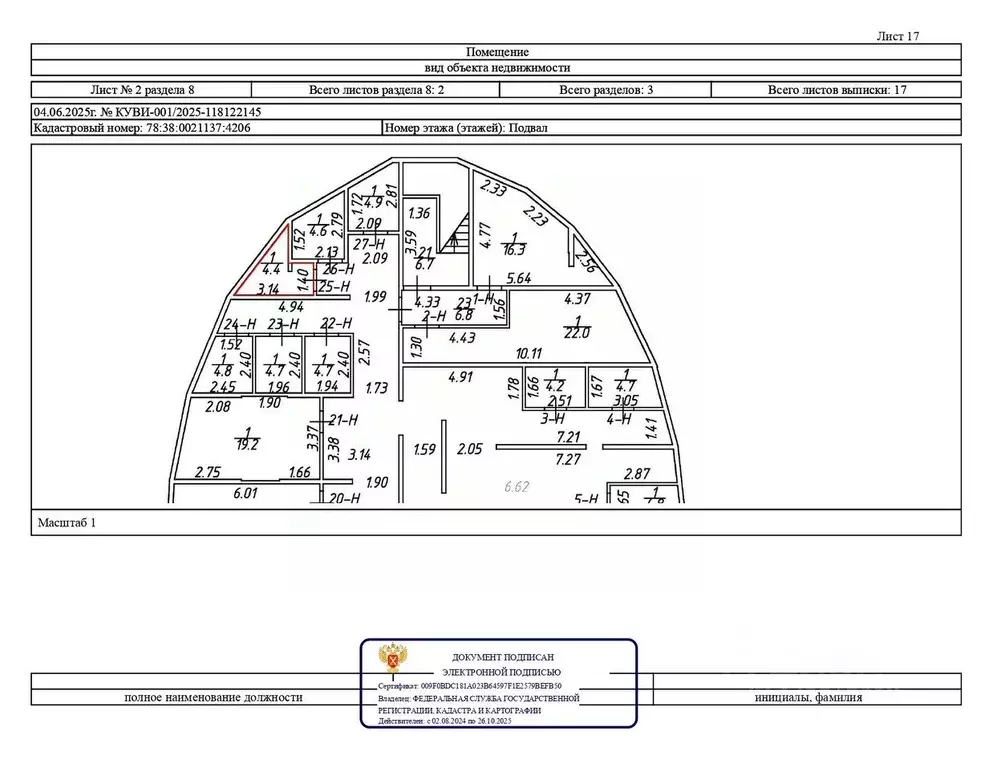The image size is (993, 768).
Task: Select the red-outlined triangular room 4.4
Action: click(x=270, y=269)
